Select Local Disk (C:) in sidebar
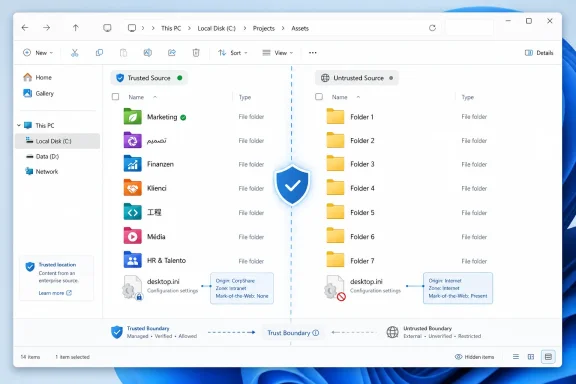Screen dimensions: 576x384 coord(57,141)
